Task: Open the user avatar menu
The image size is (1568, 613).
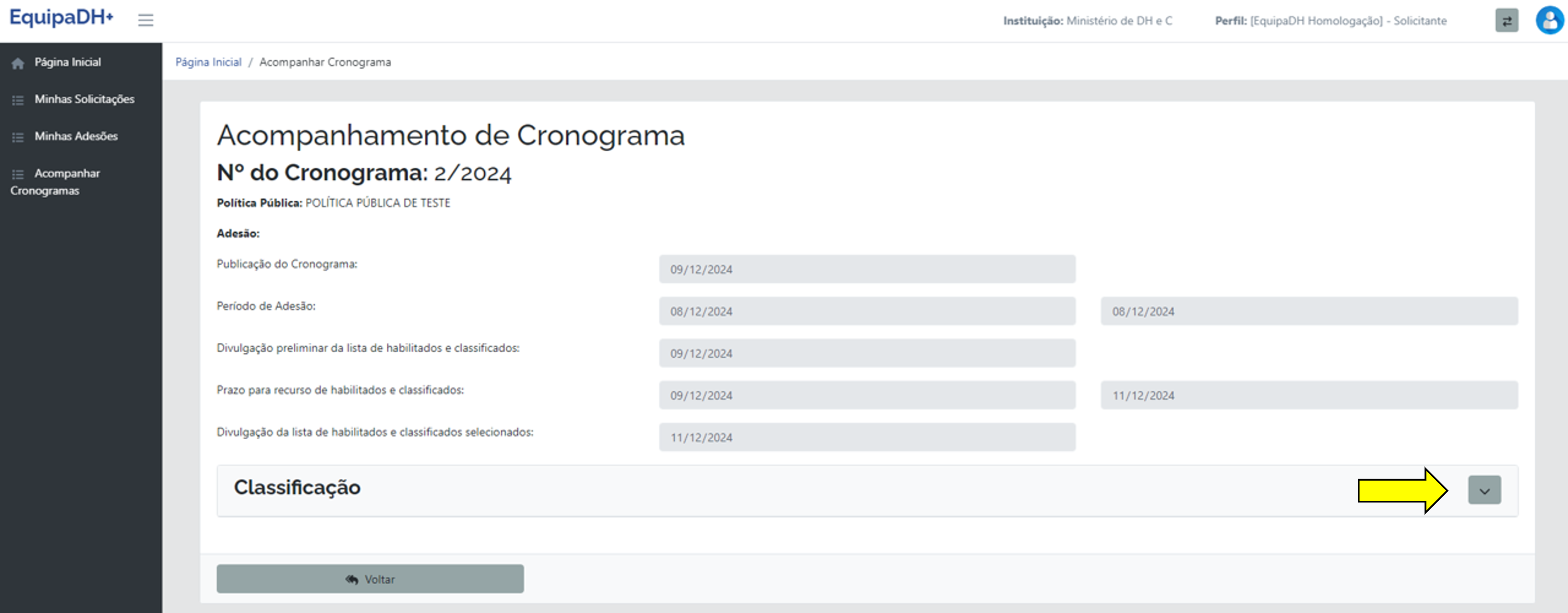Action: click(1550, 20)
